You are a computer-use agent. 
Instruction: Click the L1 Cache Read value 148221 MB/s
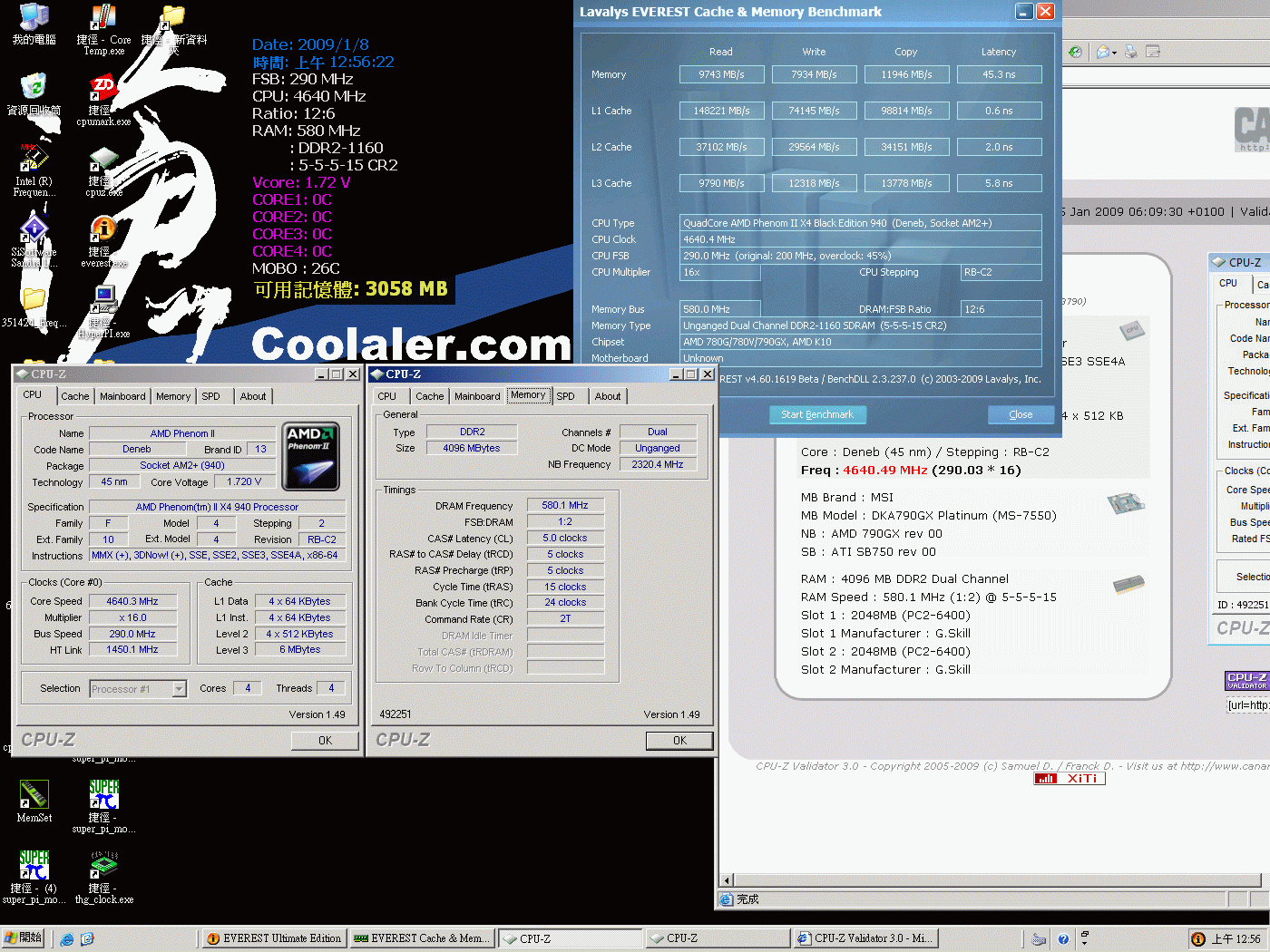[x=721, y=111]
